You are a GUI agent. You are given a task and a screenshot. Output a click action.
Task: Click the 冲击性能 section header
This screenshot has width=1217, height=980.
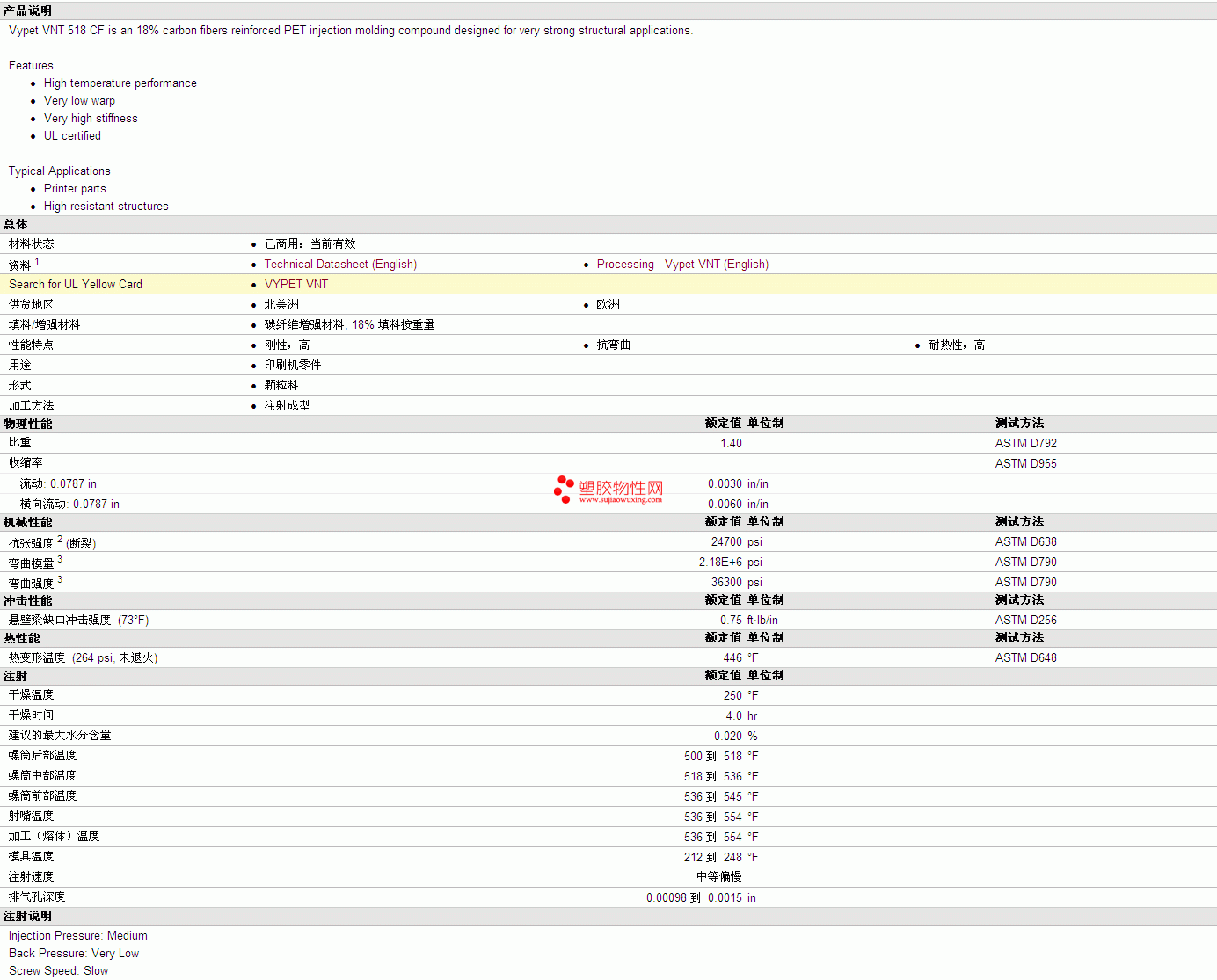point(27,601)
